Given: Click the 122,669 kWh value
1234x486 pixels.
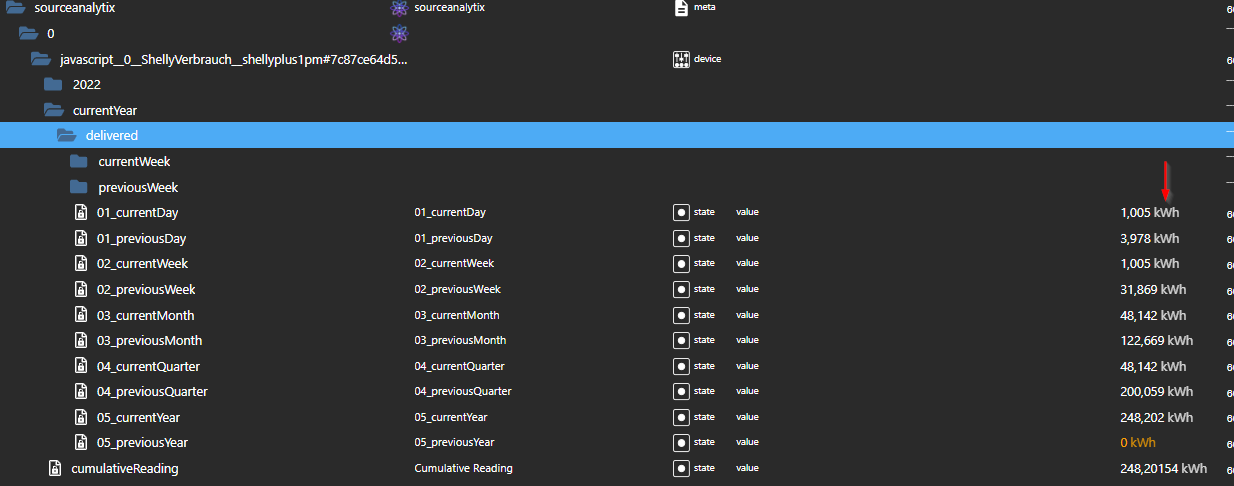Looking at the screenshot, I should [x=1157, y=340].
